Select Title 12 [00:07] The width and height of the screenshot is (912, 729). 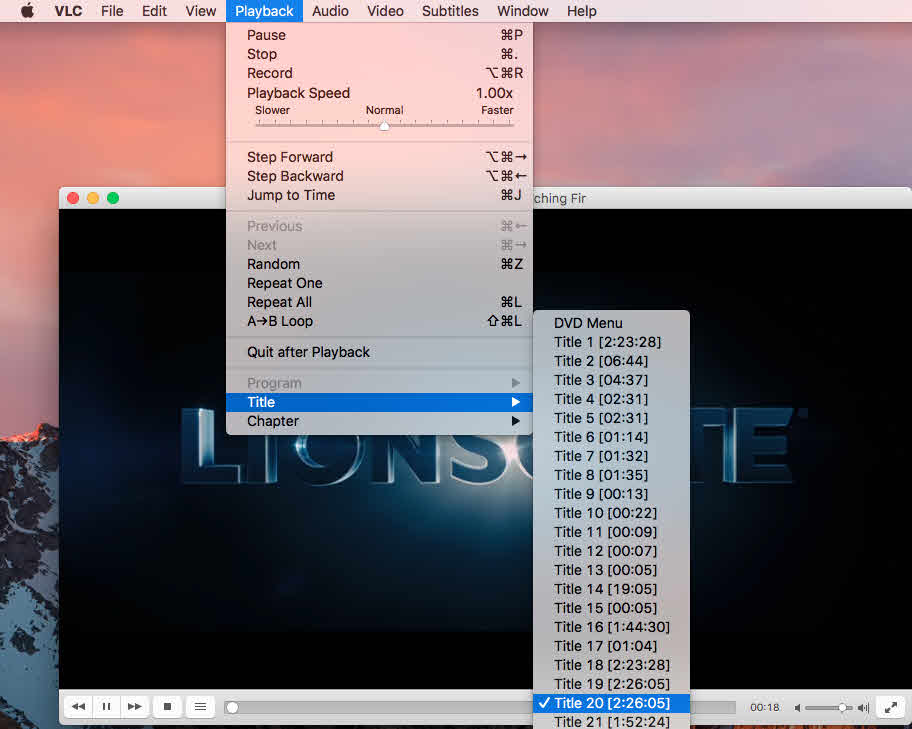tap(611, 551)
